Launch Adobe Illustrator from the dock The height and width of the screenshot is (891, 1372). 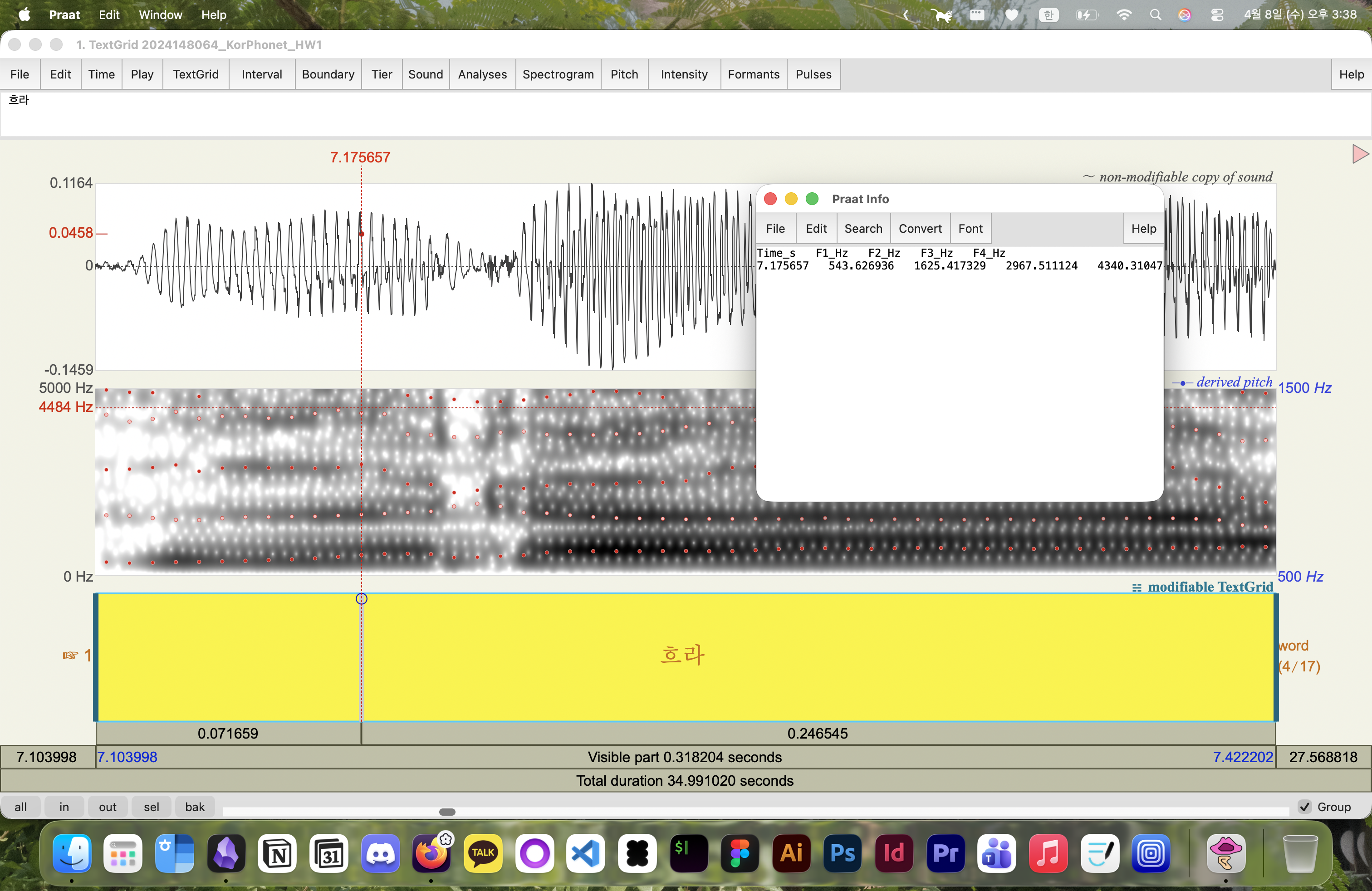[x=792, y=853]
